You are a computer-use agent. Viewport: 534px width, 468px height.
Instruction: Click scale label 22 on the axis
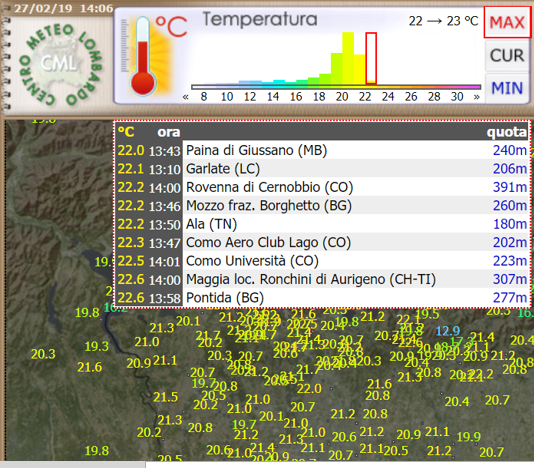click(x=365, y=97)
